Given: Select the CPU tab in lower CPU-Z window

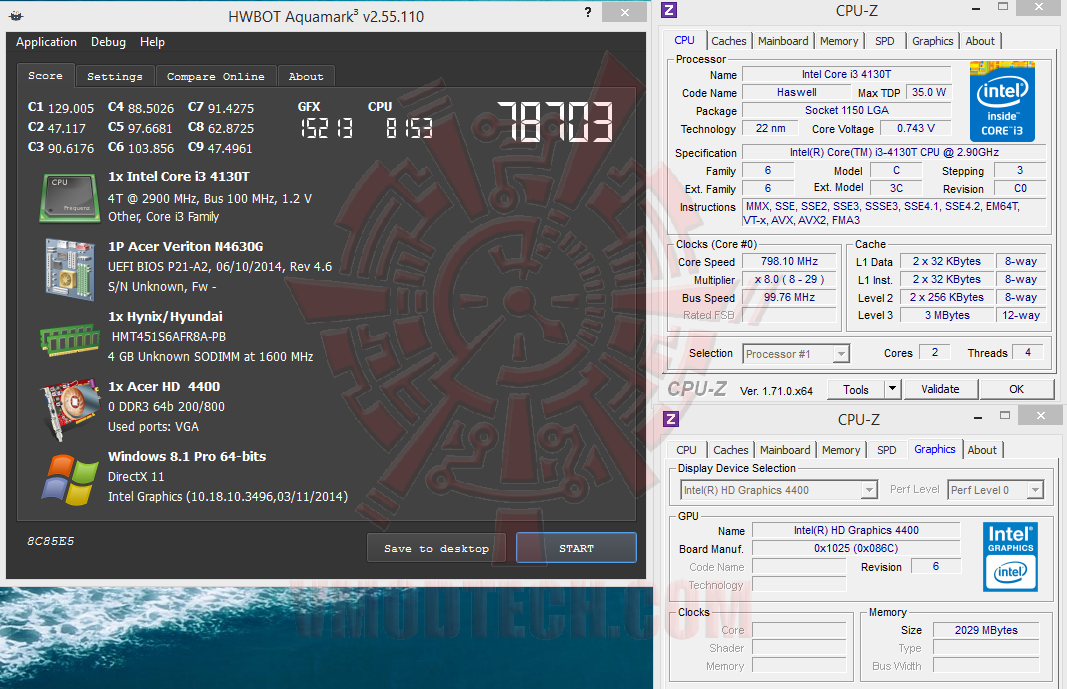Looking at the screenshot, I should 687,450.
